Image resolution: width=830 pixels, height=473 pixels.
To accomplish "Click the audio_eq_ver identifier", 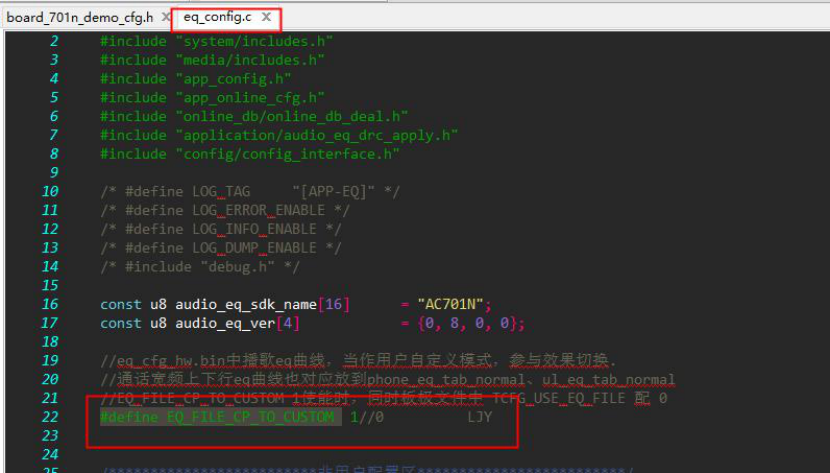I will (x=225, y=323).
